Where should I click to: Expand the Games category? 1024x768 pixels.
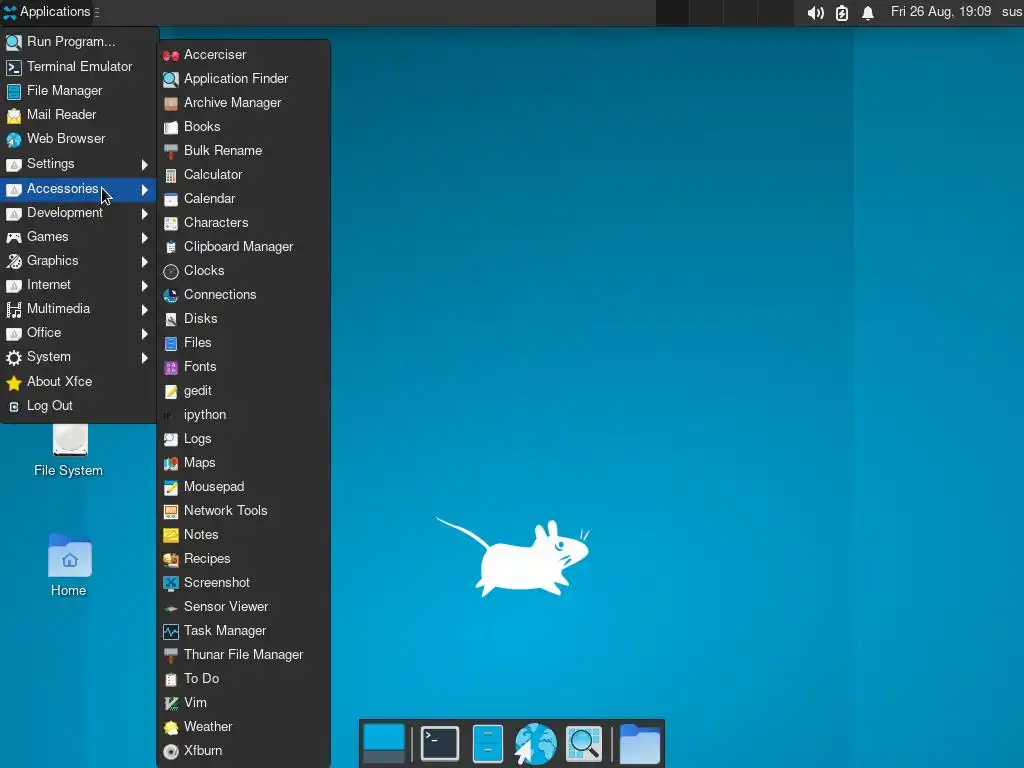78,237
